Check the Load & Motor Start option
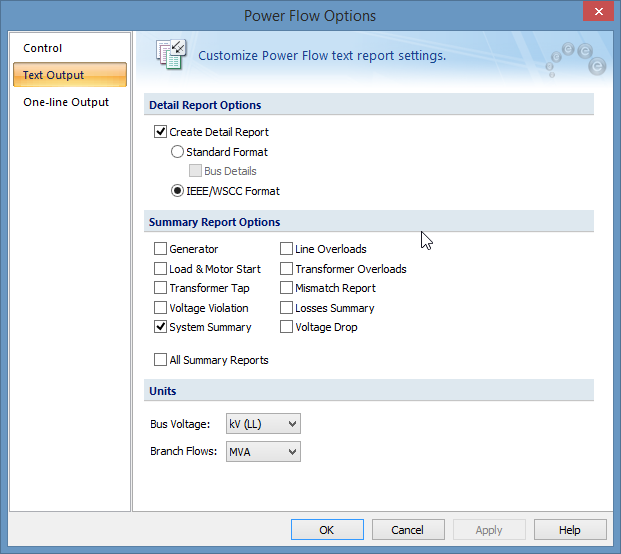This screenshot has width=621, height=554. click(x=161, y=269)
